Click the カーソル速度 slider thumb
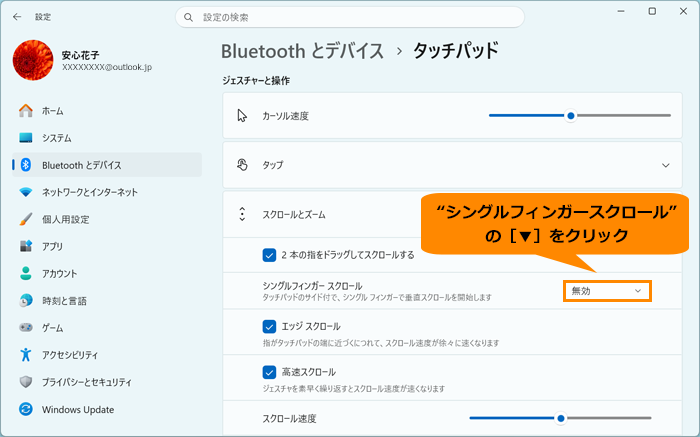Screen dimensions: 700x437 (x=571, y=116)
